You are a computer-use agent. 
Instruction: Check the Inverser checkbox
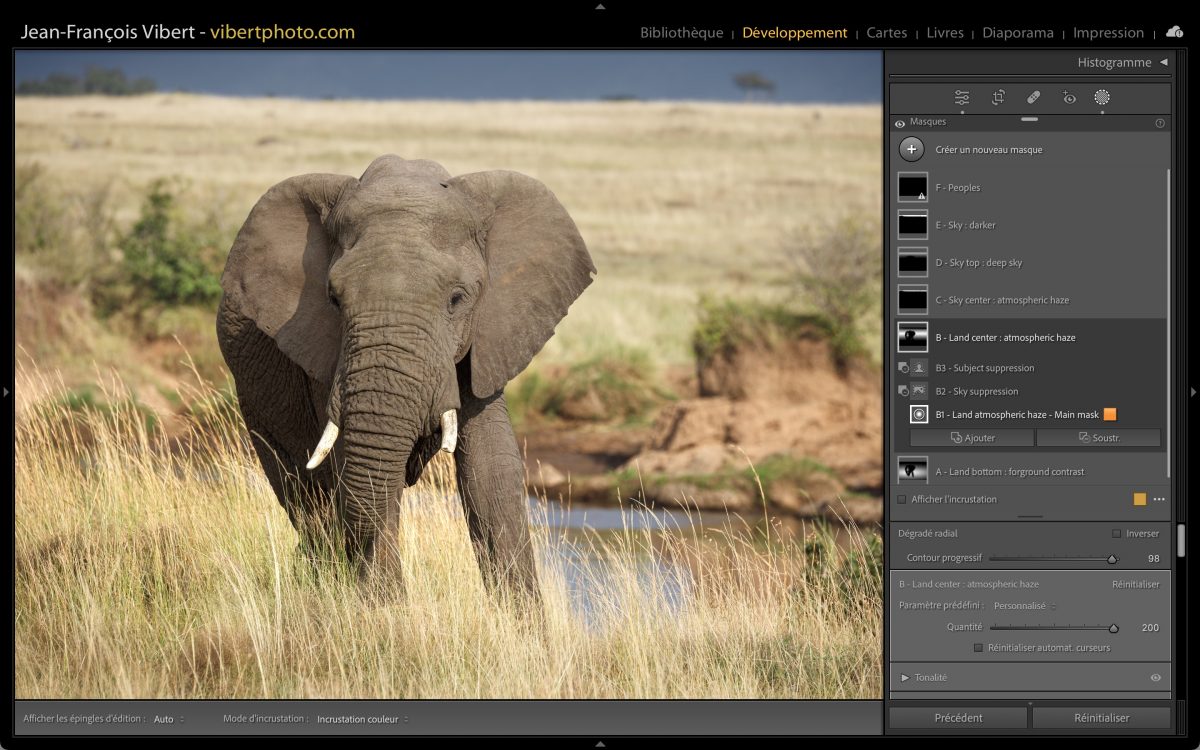1117,534
